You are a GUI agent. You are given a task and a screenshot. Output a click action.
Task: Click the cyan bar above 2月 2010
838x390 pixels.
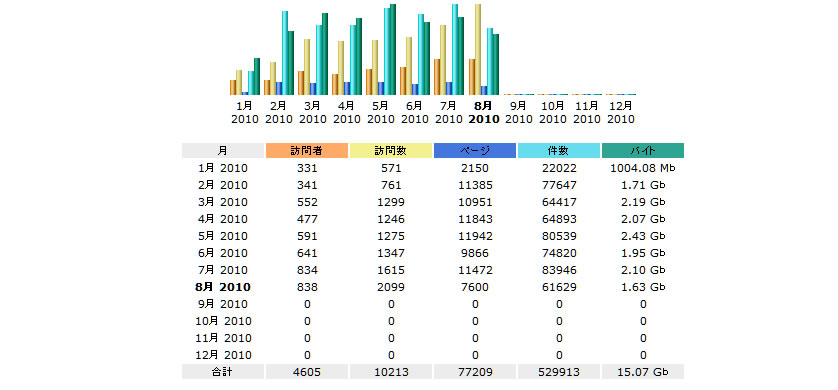285,53
